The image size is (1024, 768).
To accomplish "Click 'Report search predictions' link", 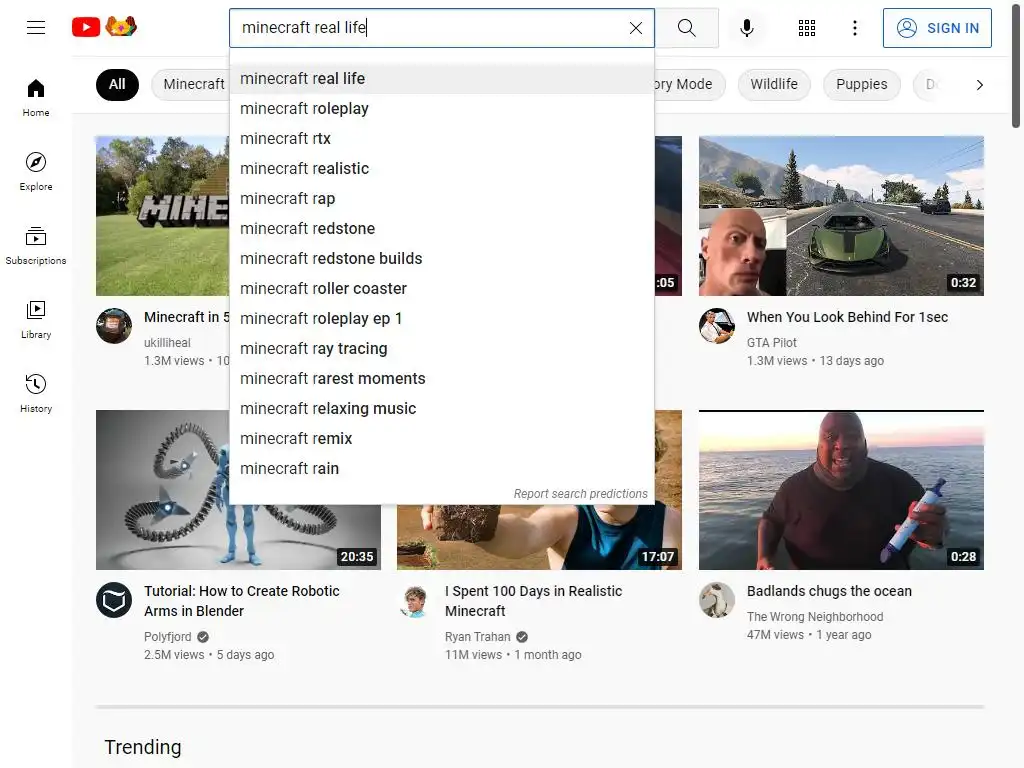I will 581,494.
